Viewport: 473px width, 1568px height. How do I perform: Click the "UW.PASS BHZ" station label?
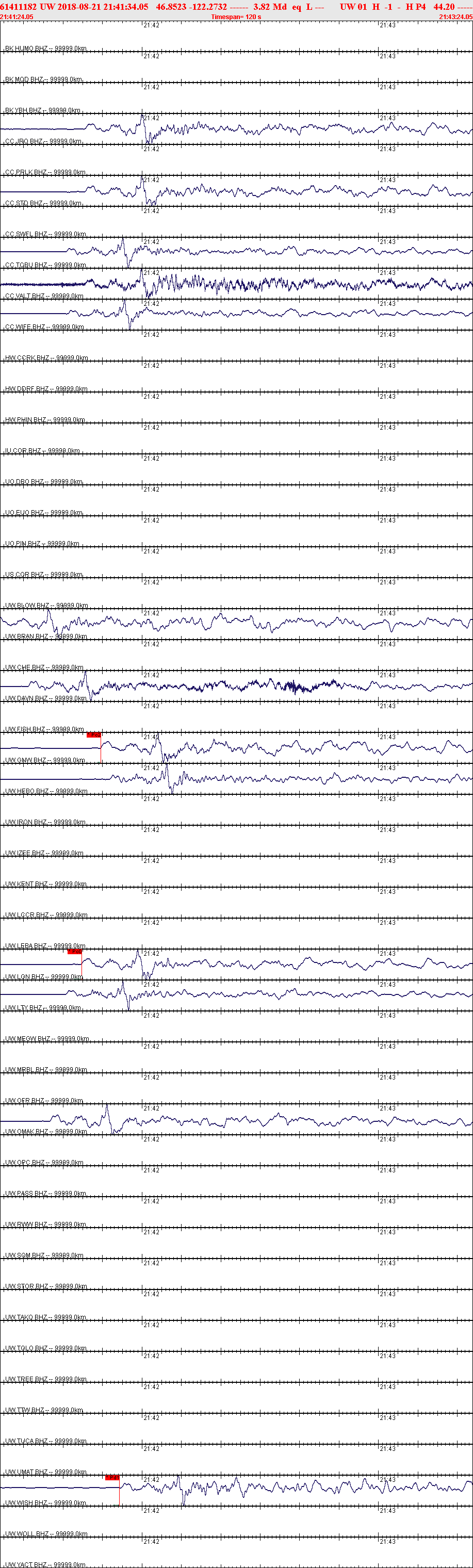[26, 1194]
